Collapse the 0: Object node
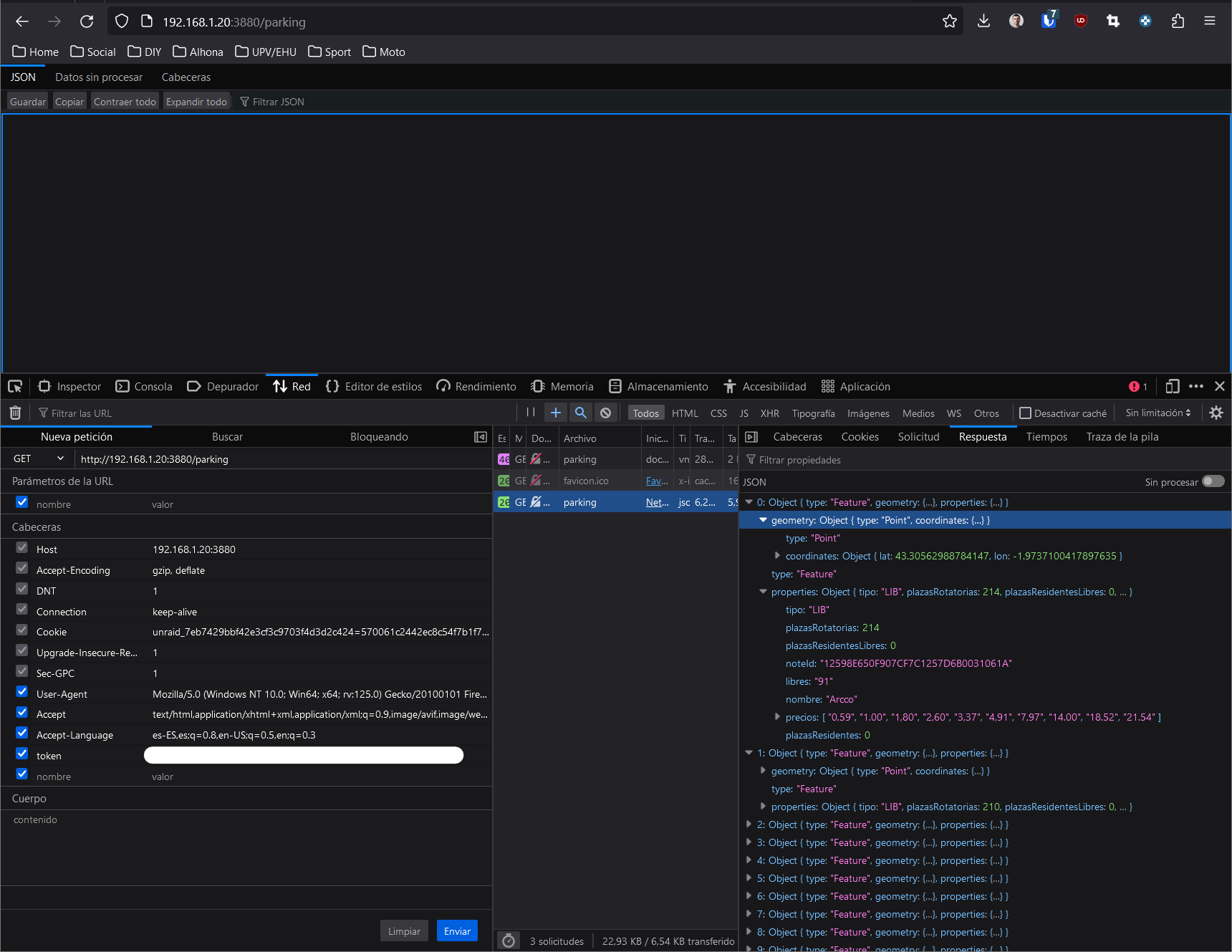Viewport: 1232px width, 952px height. [x=749, y=503]
